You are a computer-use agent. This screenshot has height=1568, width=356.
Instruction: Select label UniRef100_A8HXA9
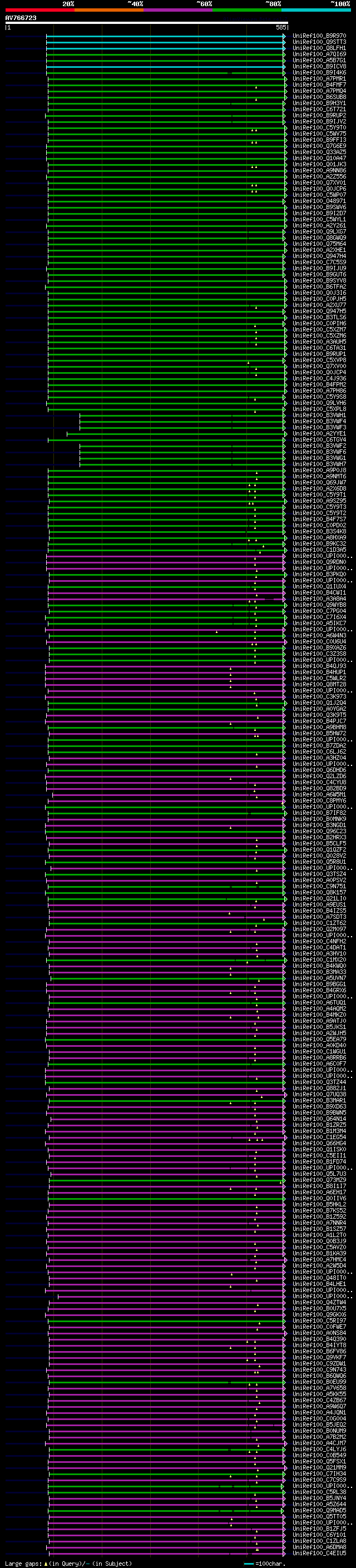(x=319, y=538)
